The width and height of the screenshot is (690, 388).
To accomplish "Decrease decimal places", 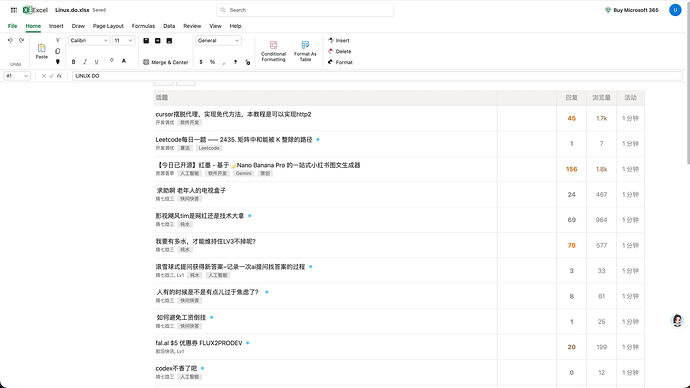I will tap(248, 62).
